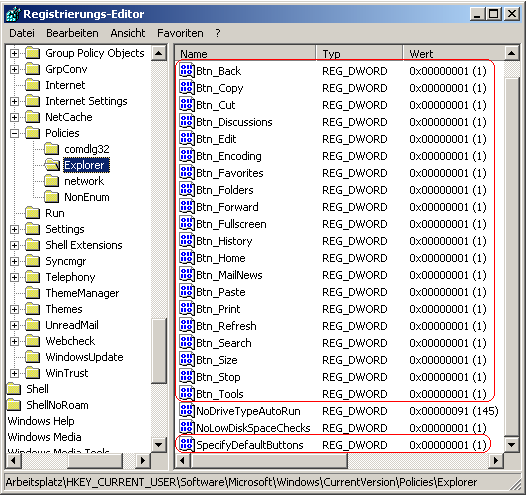The image size is (528, 496).
Task: Open the Favoriten menu
Action: coord(180,33)
